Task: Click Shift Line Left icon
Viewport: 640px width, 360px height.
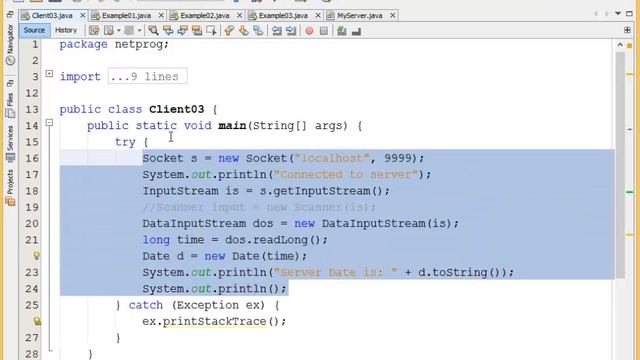Action: (277, 31)
